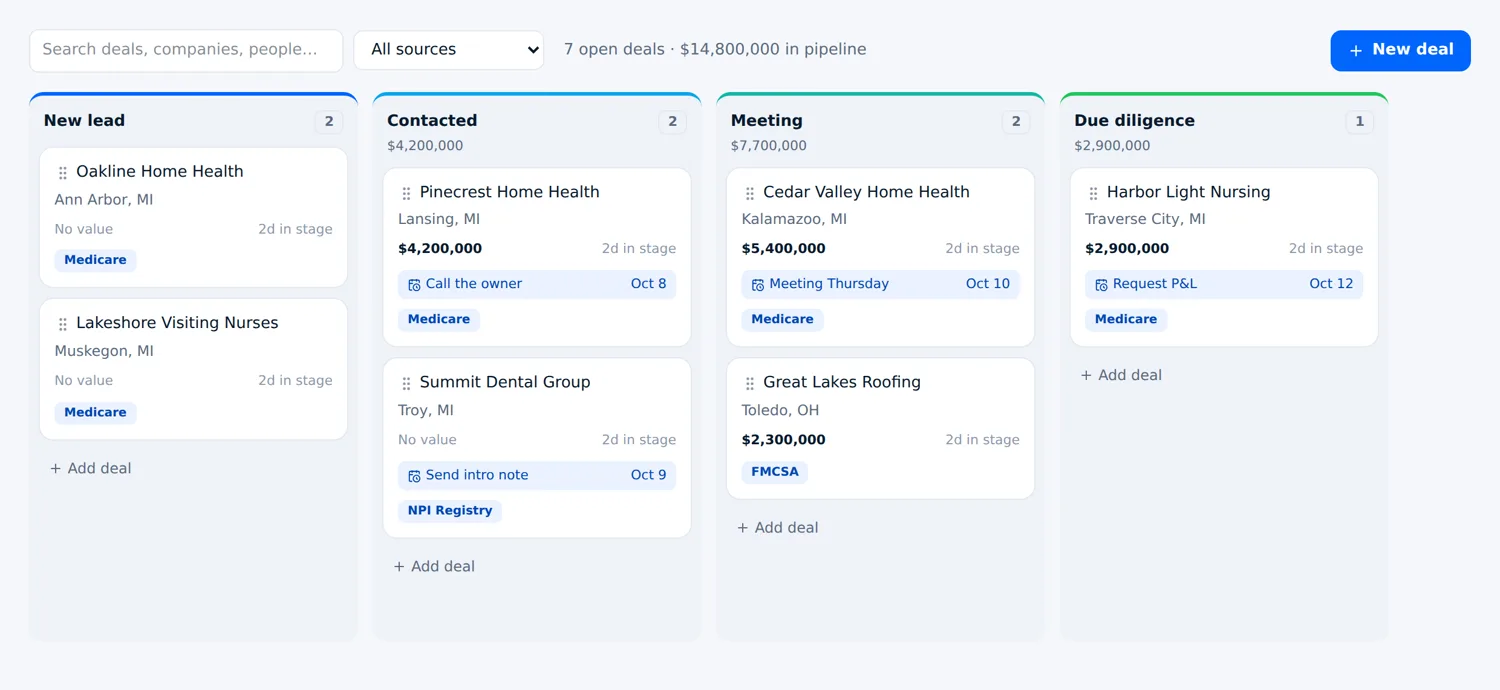Open the Great Lakes Roofing deal title

click(842, 382)
